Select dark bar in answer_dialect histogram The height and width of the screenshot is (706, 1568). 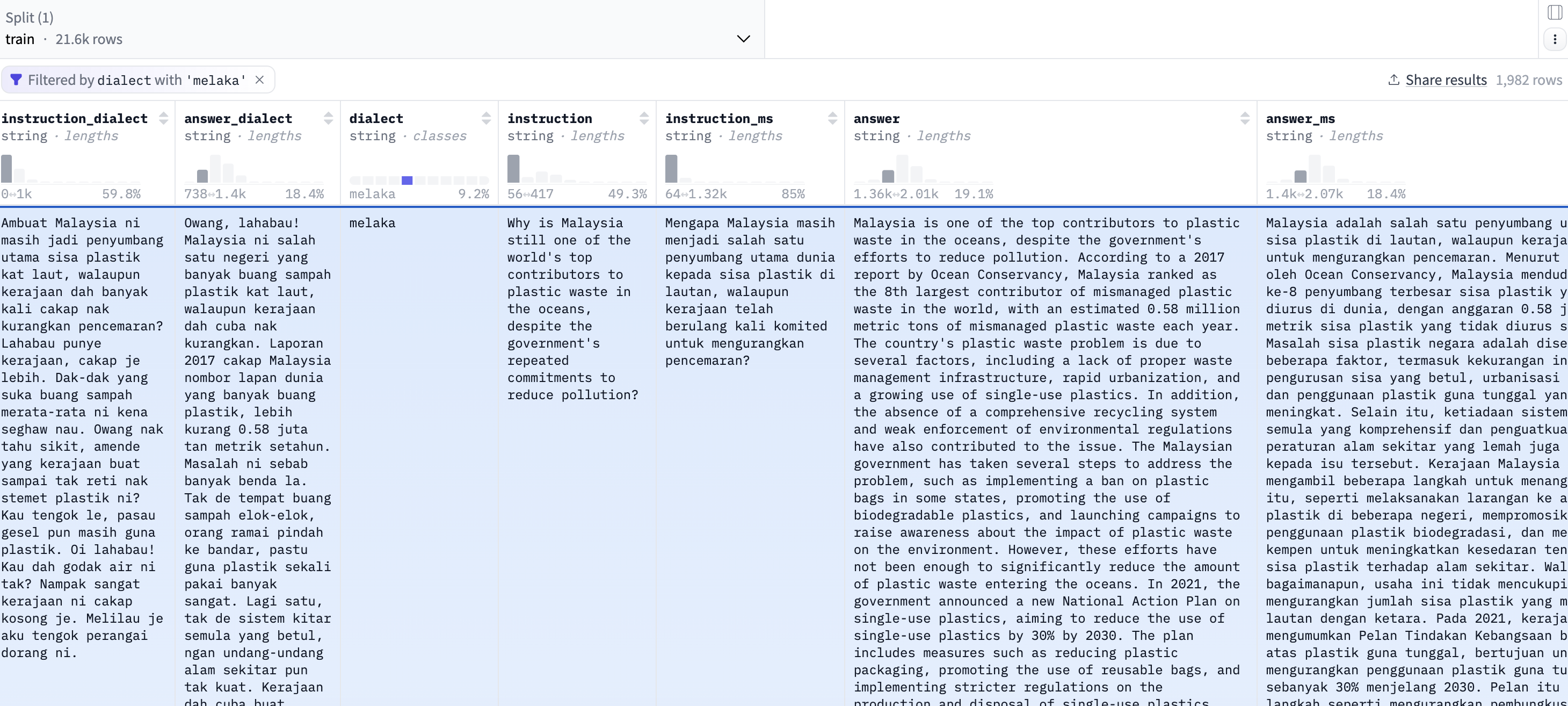coord(202,176)
